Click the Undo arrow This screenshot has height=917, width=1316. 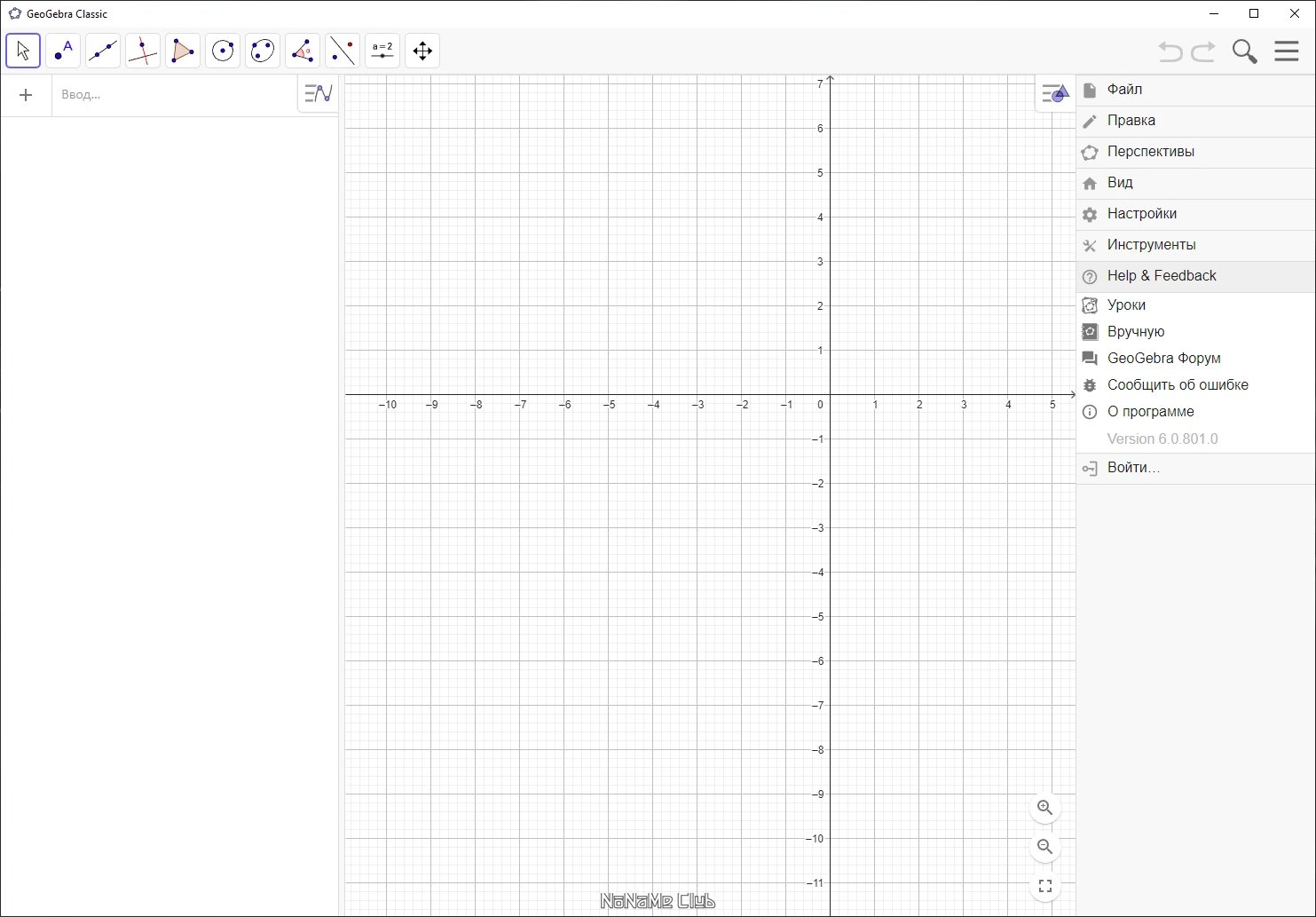click(1170, 51)
